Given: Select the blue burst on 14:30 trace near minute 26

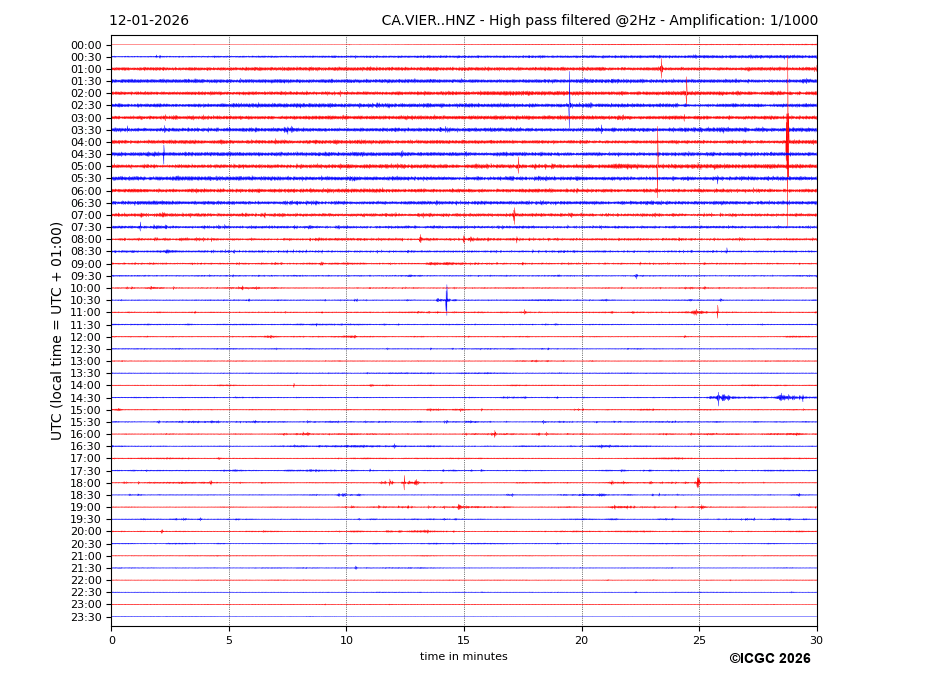Looking at the screenshot, I should [720, 398].
